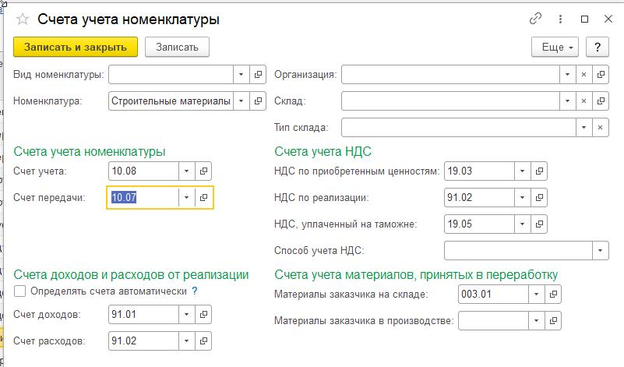
Task: Open НДС по приобретенным ценностям form icon
Action: coord(539,171)
